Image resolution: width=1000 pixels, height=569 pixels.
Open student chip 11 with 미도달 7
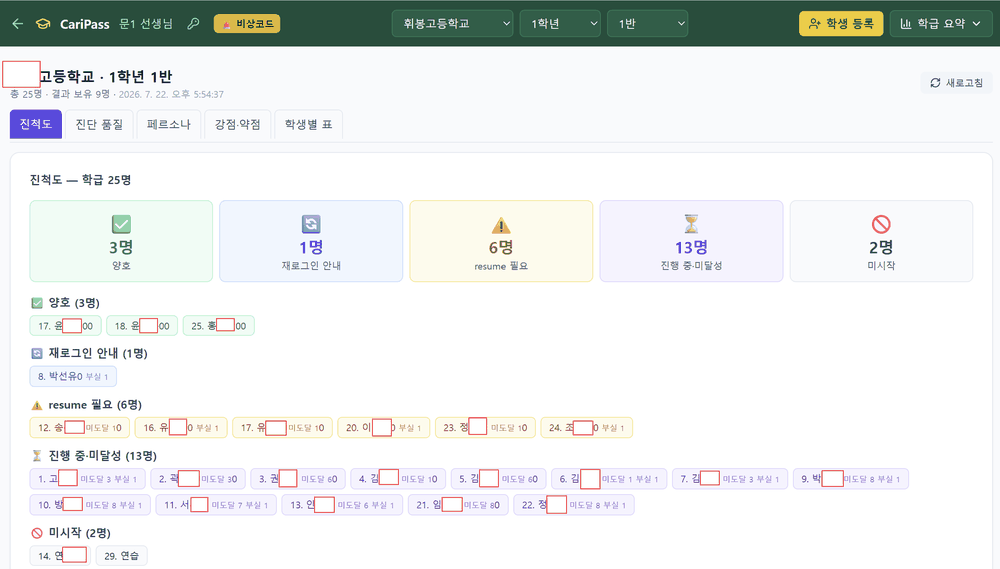coord(216,505)
